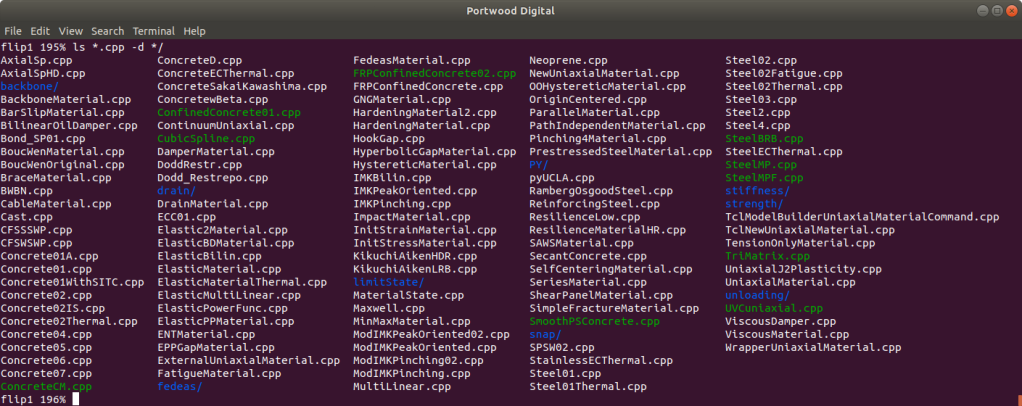The width and height of the screenshot is (1022, 406).
Task: Open the View menu
Action: [x=71, y=31]
